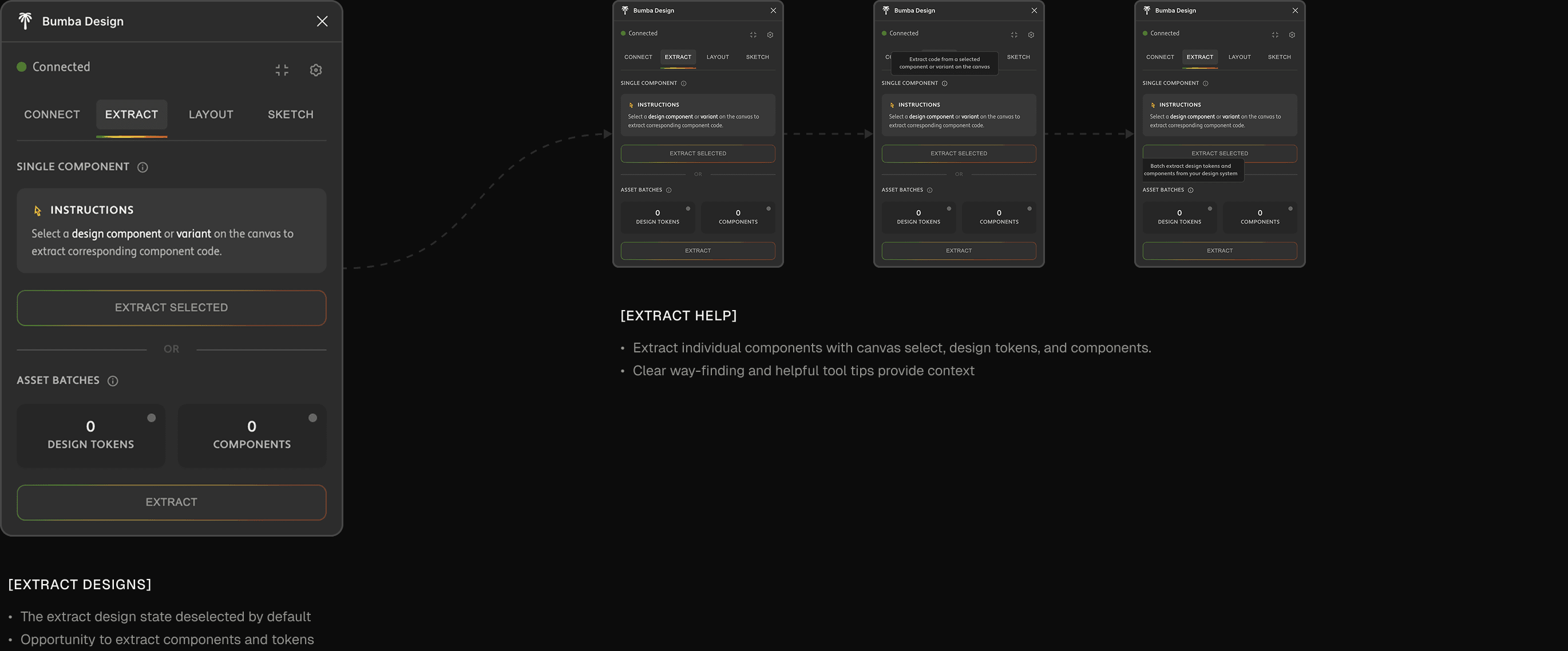Toggle Design Tokens dot in leftmost small panel
This screenshot has width=1568, height=651.
(x=688, y=209)
